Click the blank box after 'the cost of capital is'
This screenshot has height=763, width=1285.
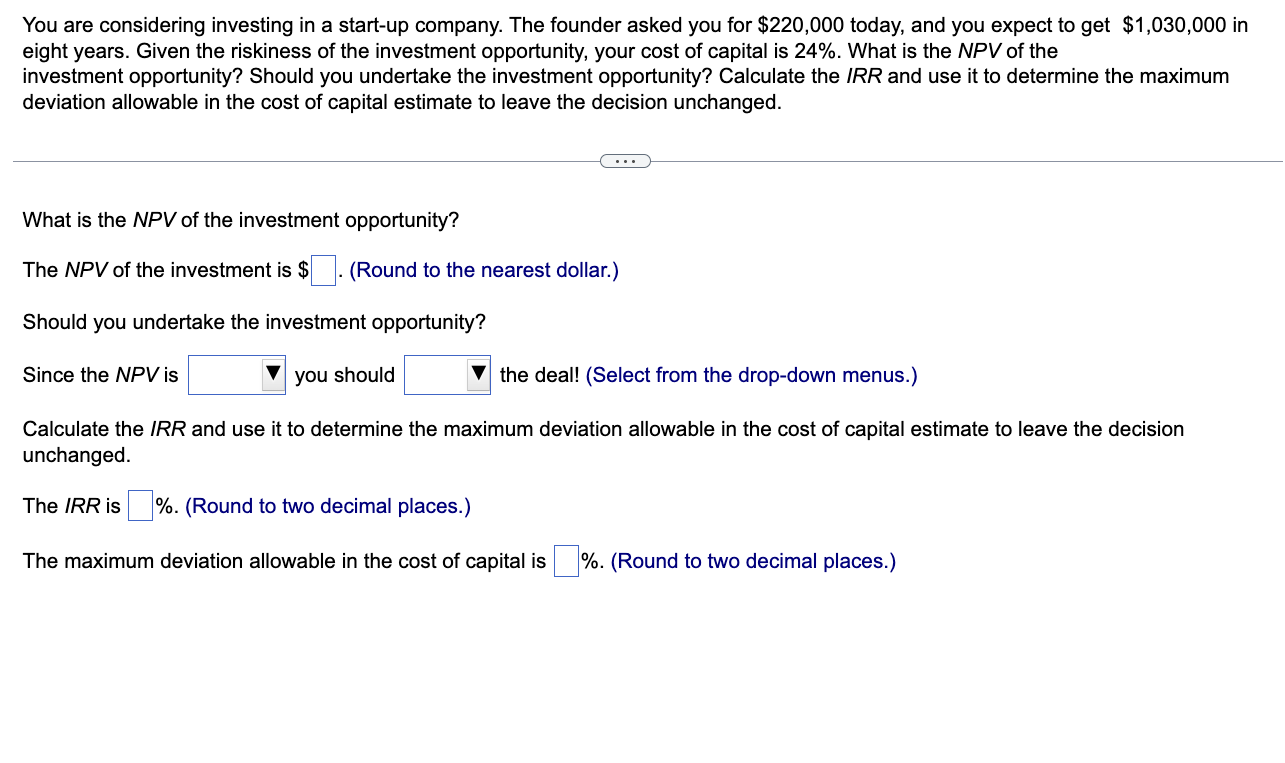(566, 561)
